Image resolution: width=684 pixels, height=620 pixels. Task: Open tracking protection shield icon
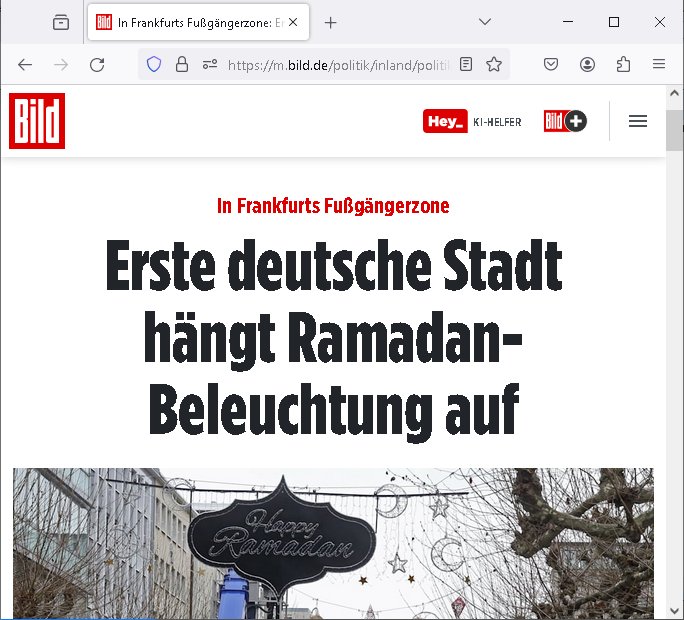154,65
